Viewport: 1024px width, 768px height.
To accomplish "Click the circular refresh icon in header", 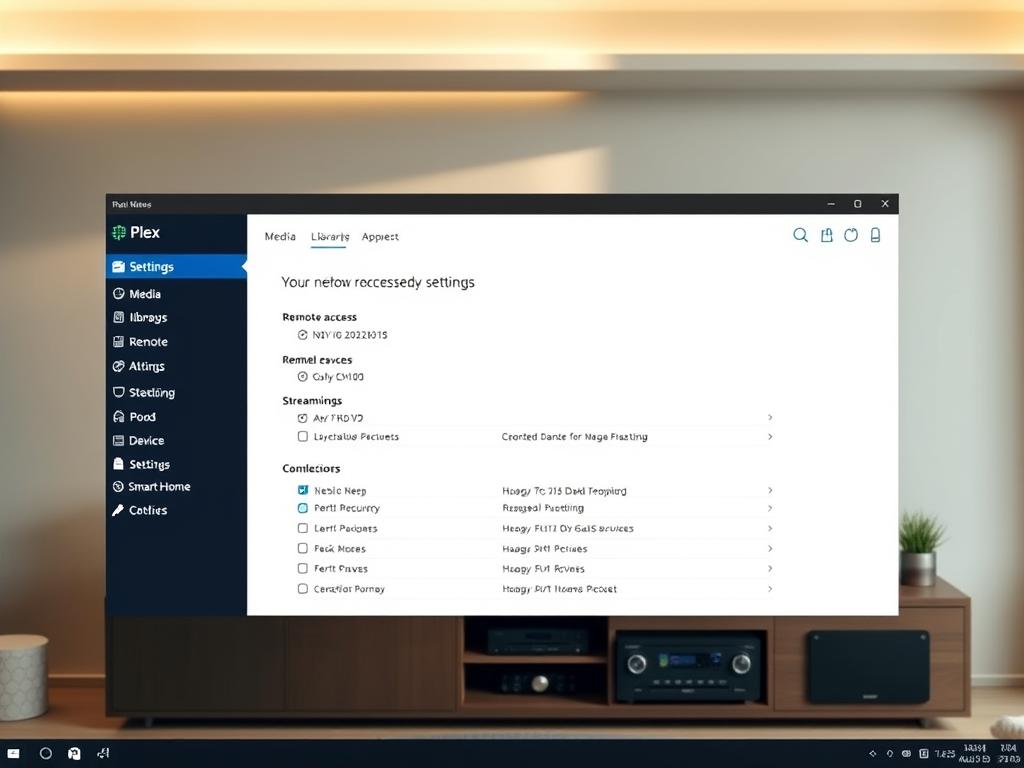I will click(x=850, y=235).
